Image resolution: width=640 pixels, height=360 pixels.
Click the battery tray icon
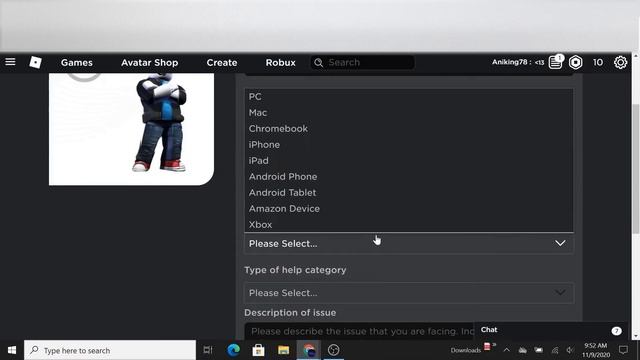(539, 350)
